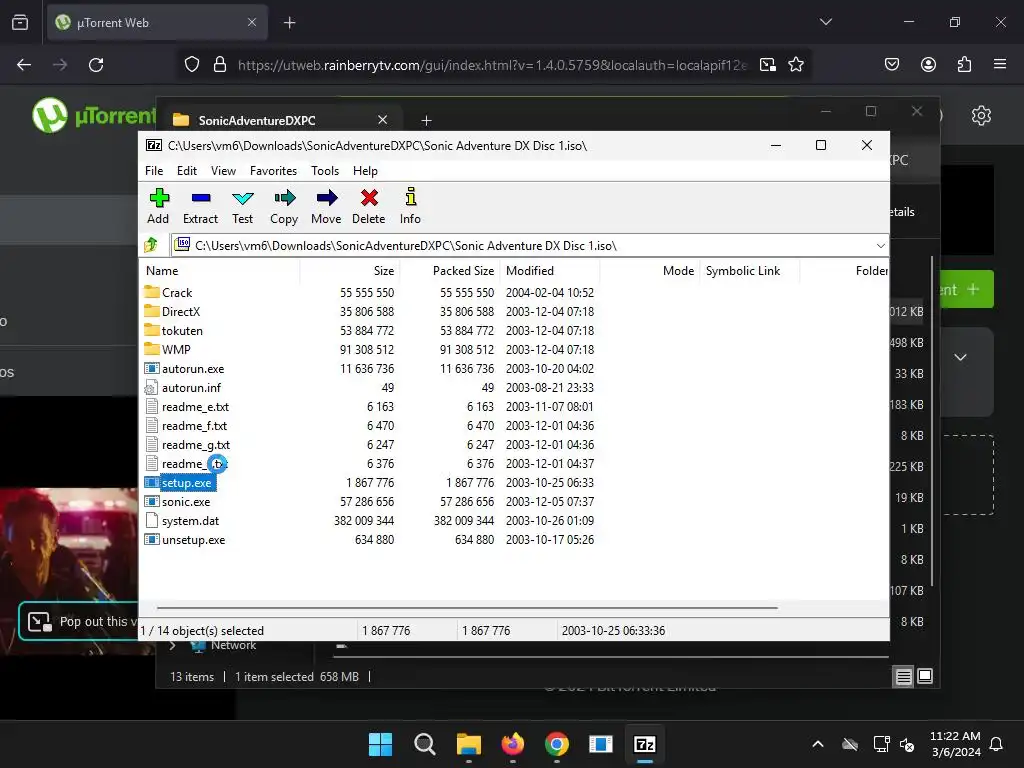The height and width of the screenshot is (768, 1024).
Task: Open Google Chrome from the taskbar
Action: click(556, 744)
